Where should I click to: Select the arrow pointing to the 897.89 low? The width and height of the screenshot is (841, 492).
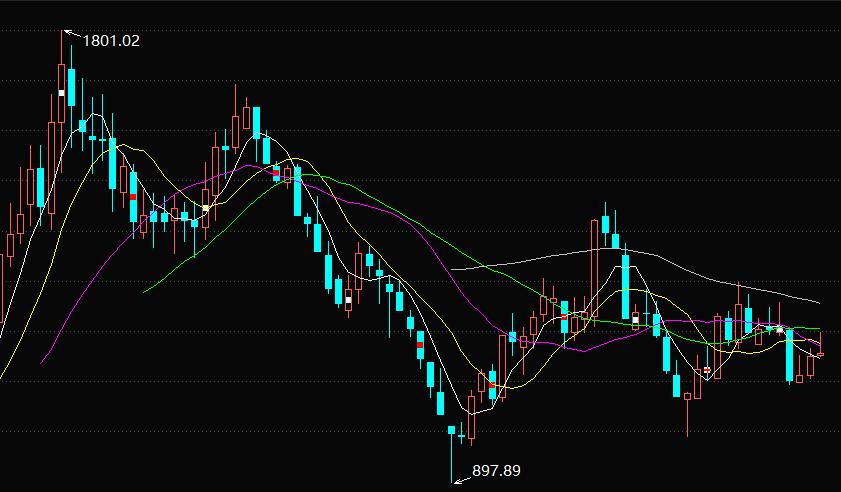[462, 478]
